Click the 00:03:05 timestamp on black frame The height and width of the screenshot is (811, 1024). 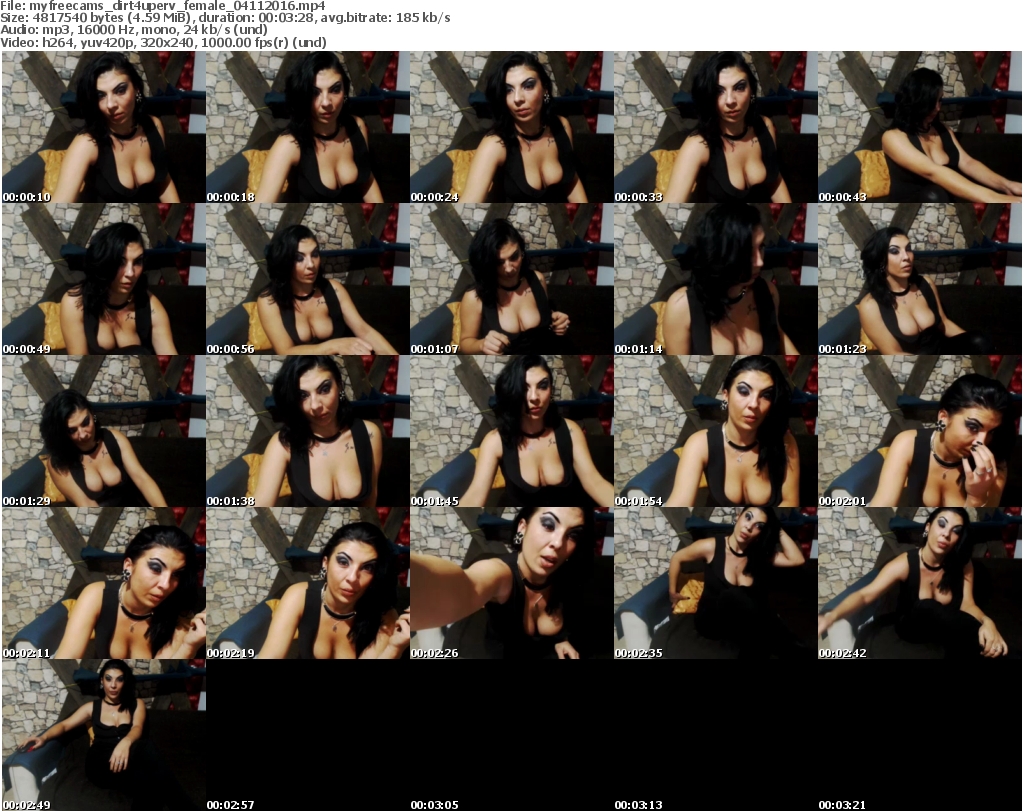click(434, 805)
